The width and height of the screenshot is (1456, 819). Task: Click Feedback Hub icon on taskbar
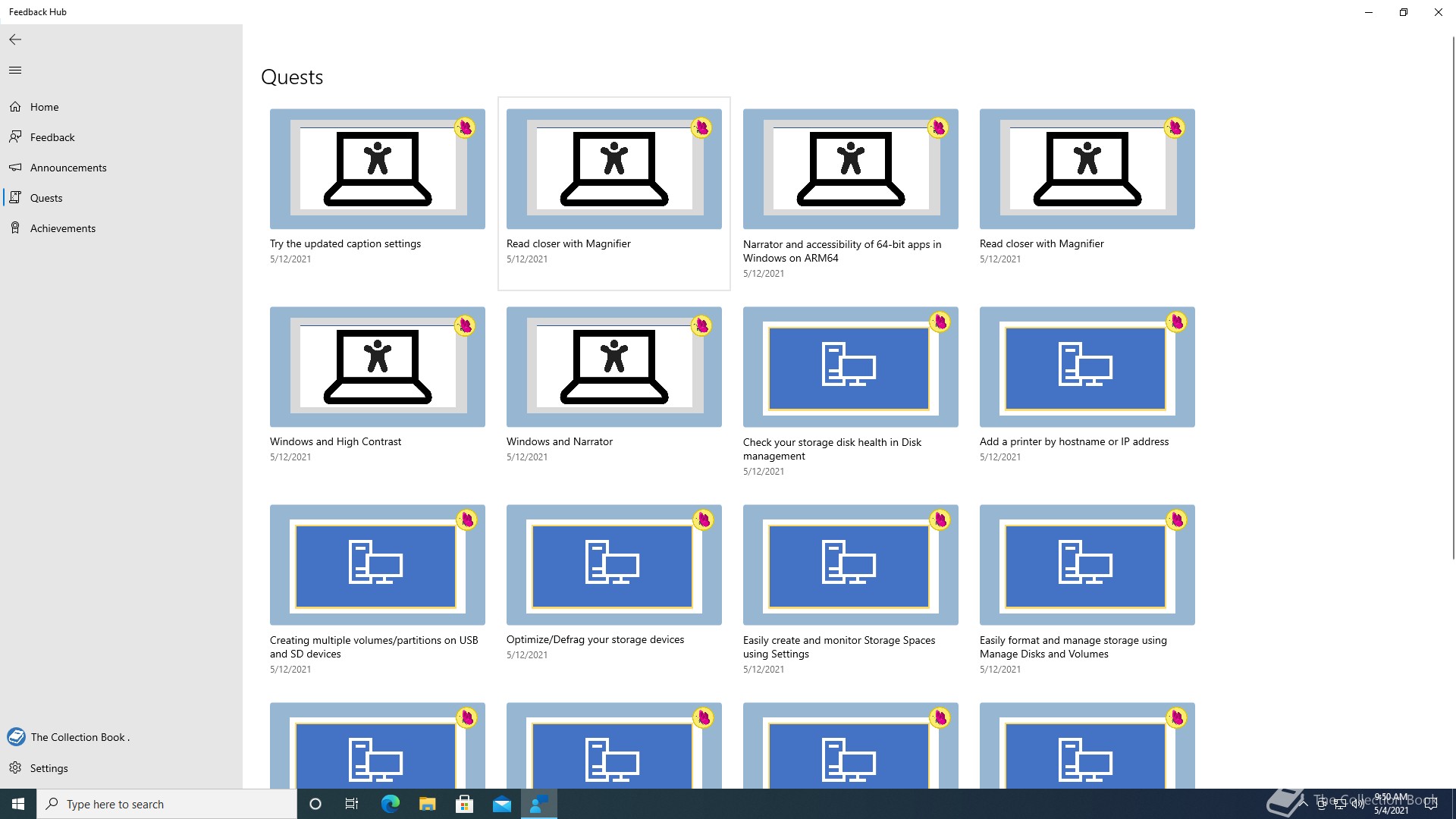pyautogui.click(x=539, y=804)
